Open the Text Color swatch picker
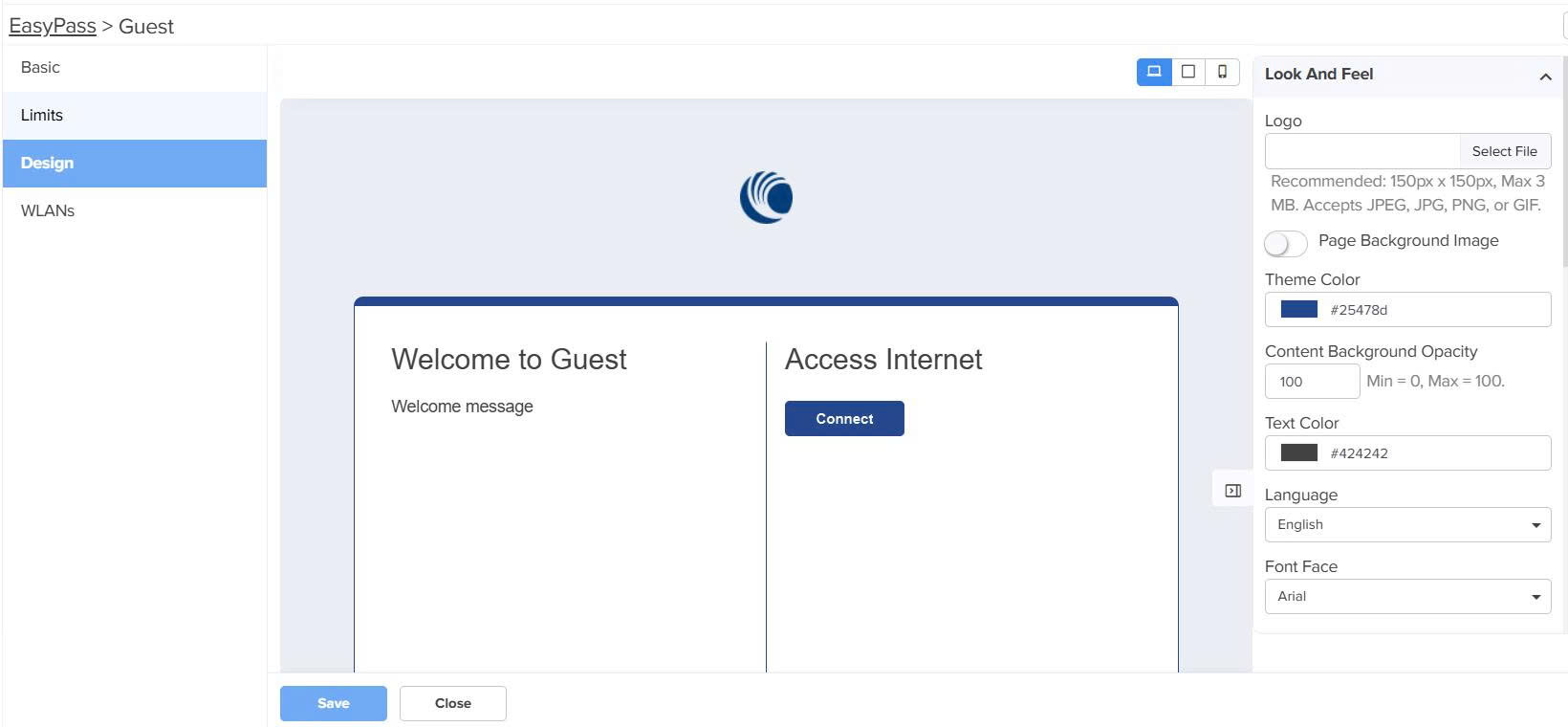This screenshot has width=1568, height=727. point(1298,453)
